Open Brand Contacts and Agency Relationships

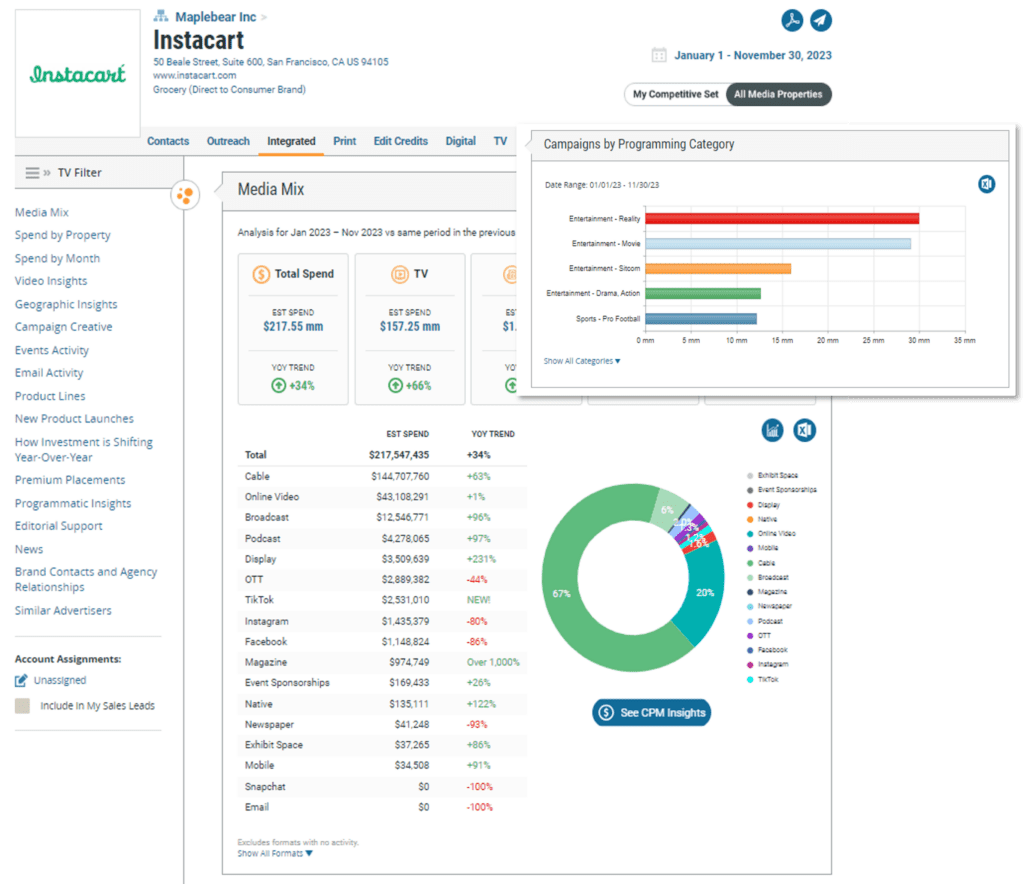86,579
